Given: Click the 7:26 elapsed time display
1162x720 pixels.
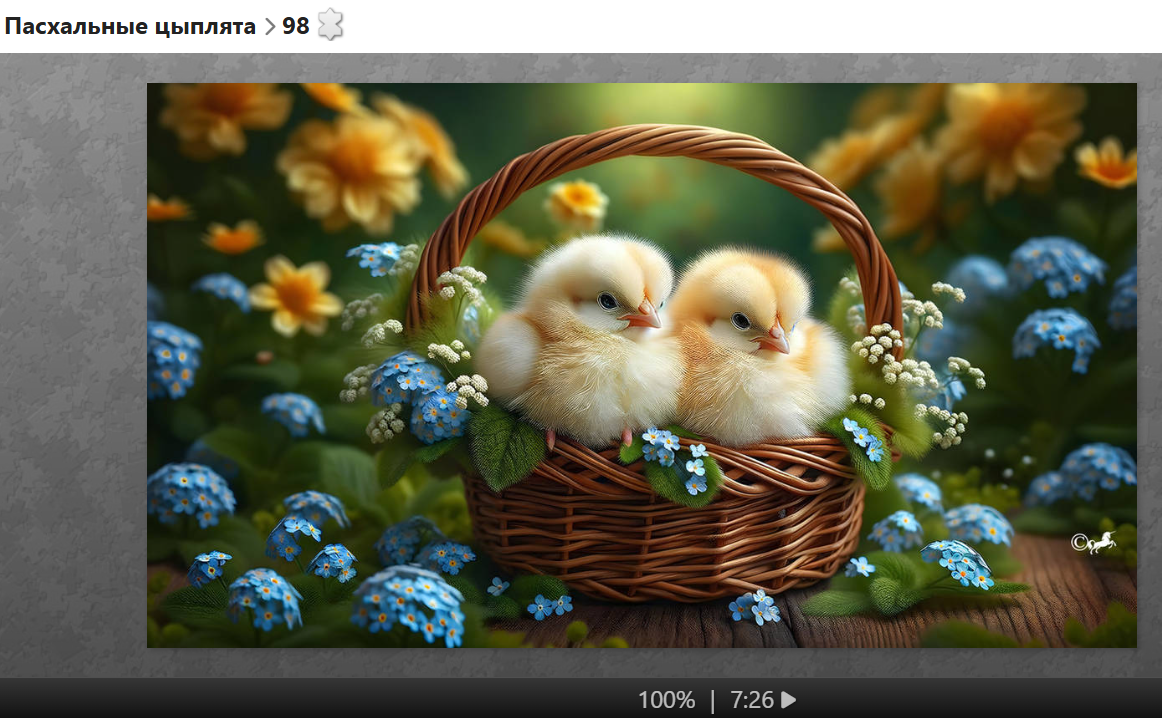Looking at the screenshot, I should [x=752, y=700].
